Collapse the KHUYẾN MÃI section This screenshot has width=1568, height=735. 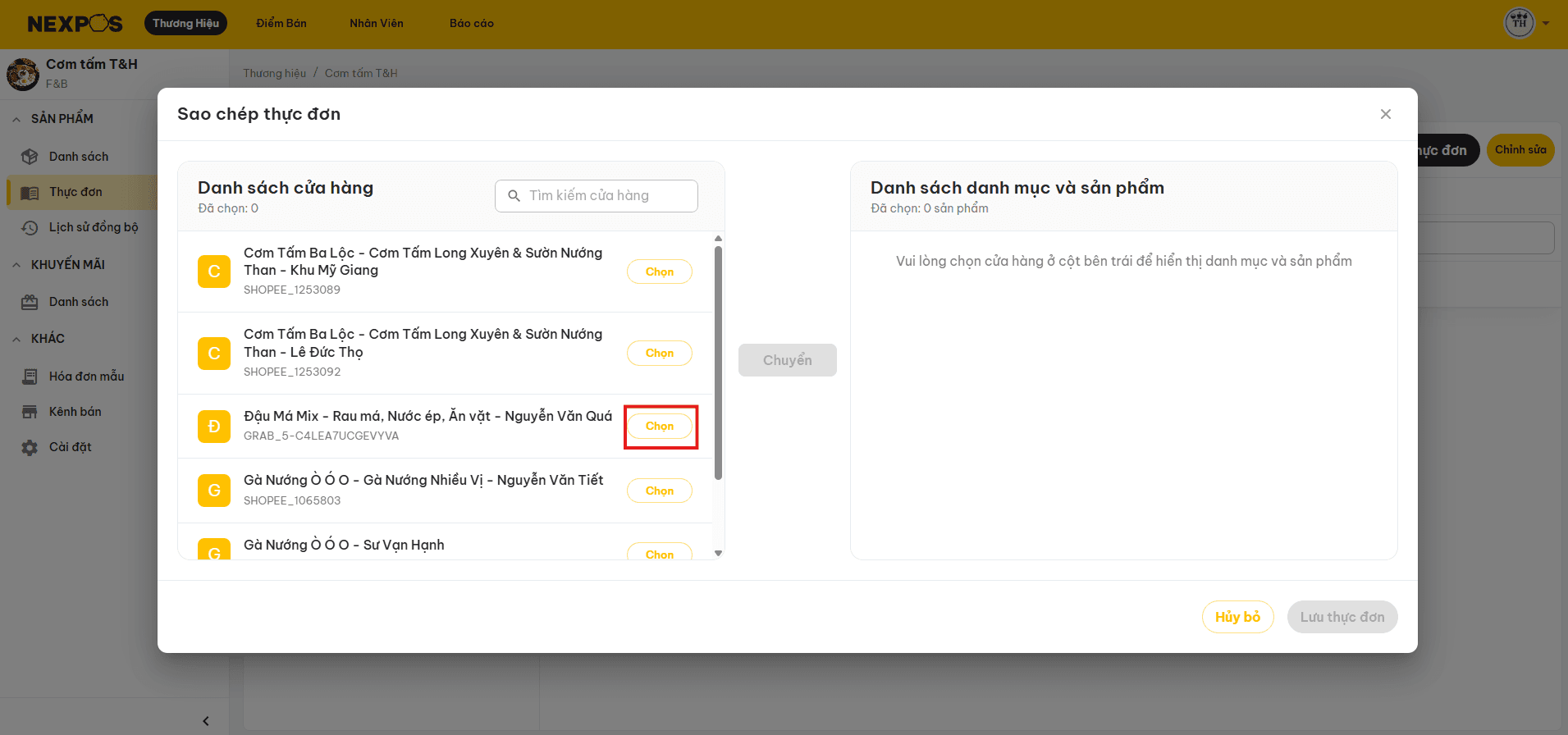point(16,265)
